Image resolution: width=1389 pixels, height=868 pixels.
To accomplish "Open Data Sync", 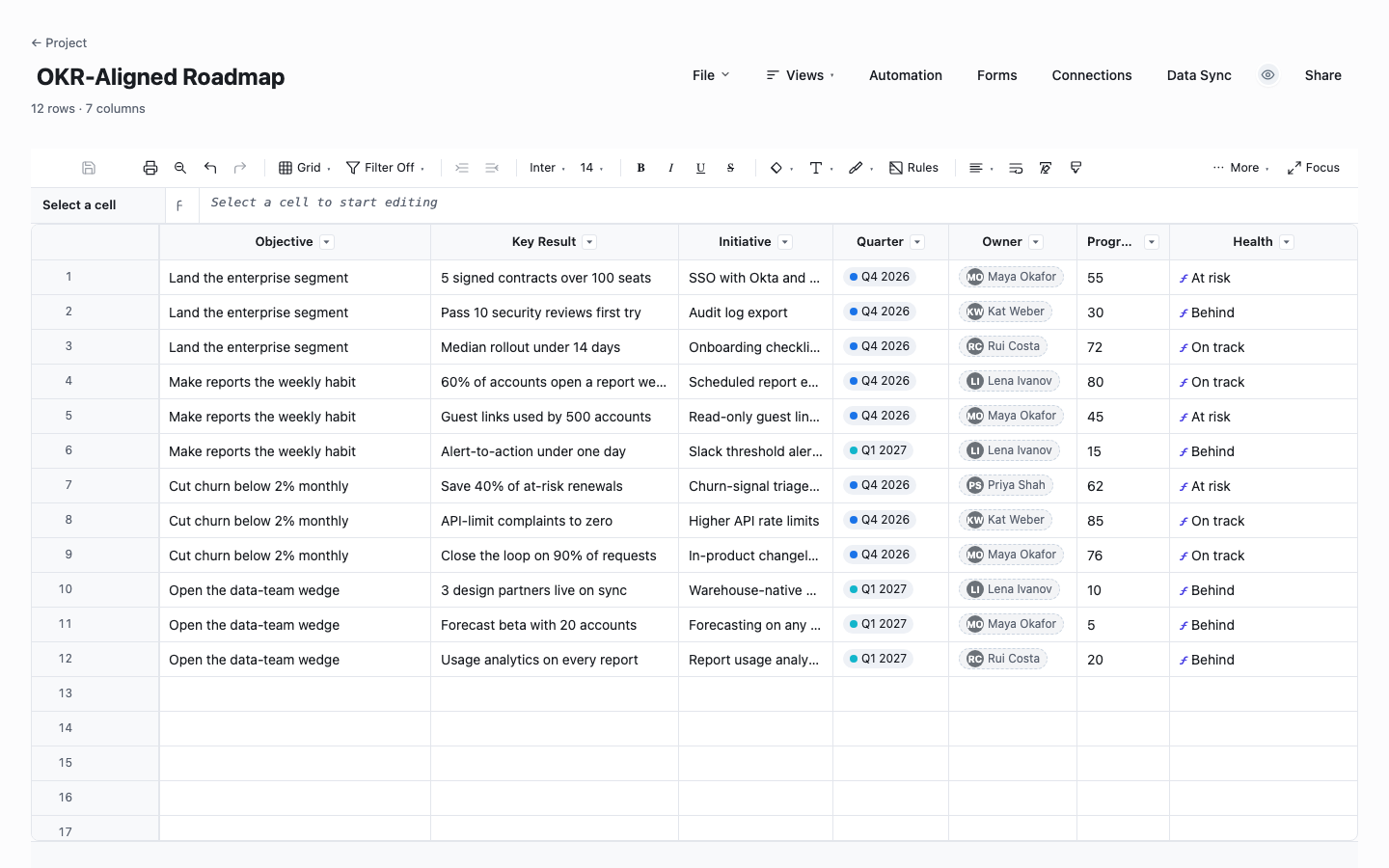I will tap(1199, 75).
